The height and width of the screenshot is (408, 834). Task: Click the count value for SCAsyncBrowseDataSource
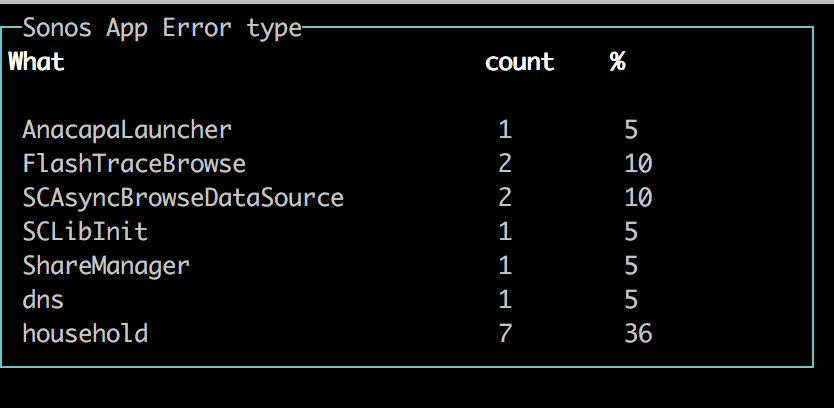point(505,198)
